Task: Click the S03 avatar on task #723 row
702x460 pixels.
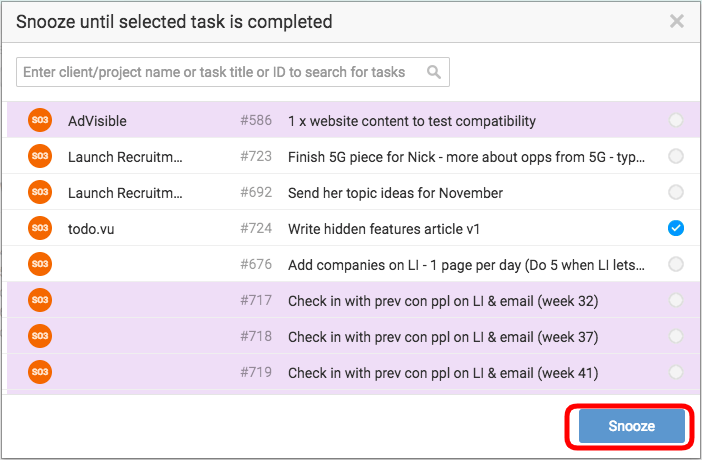Action: 40,157
